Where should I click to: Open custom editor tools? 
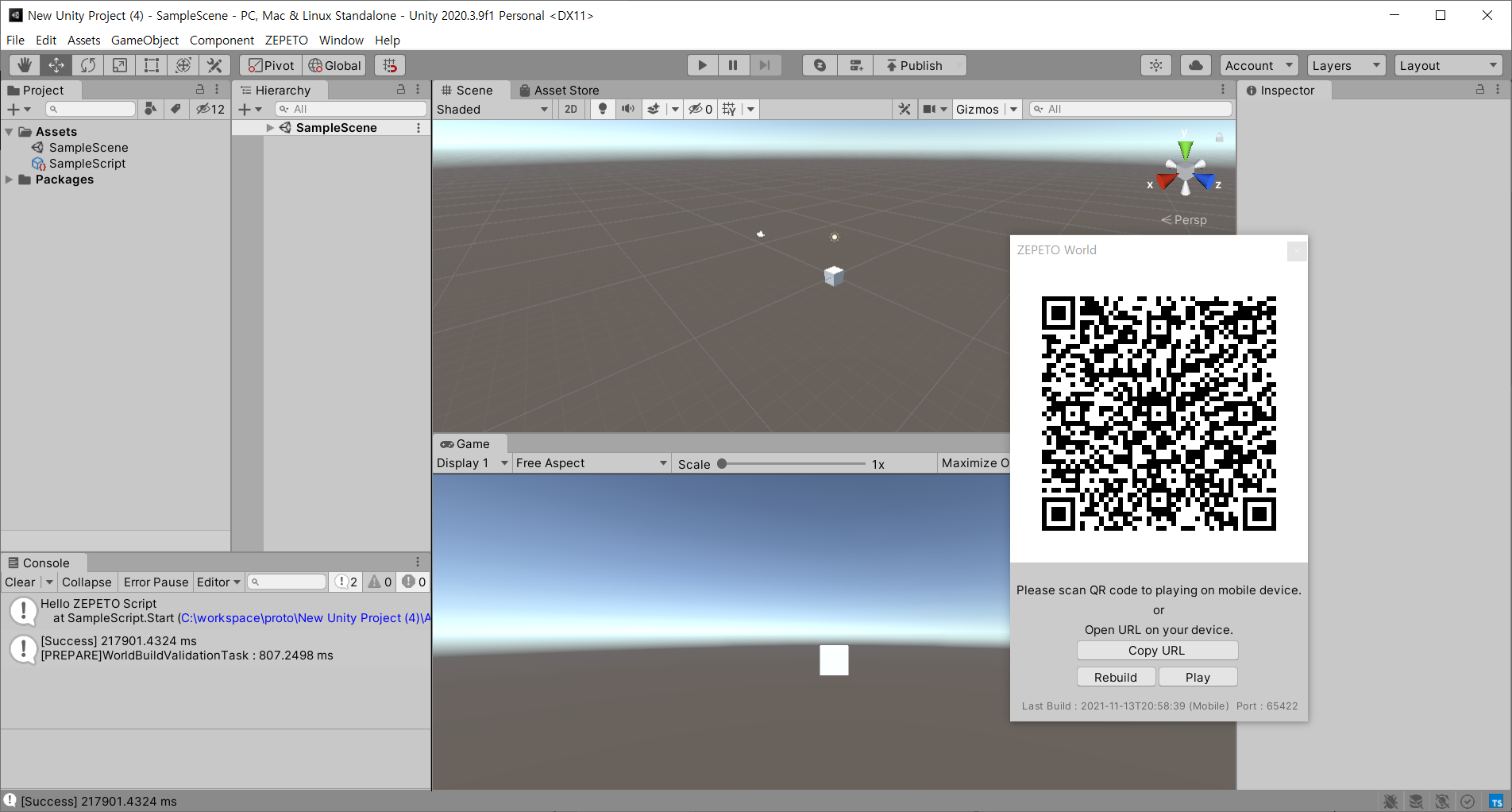click(x=215, y=65)
